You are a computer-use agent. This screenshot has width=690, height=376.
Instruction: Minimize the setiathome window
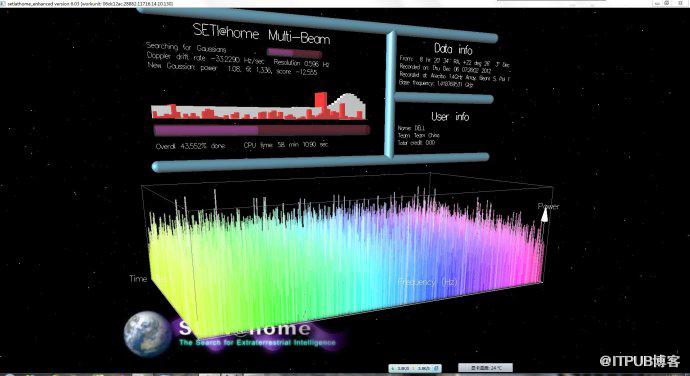tap(657, 3)
